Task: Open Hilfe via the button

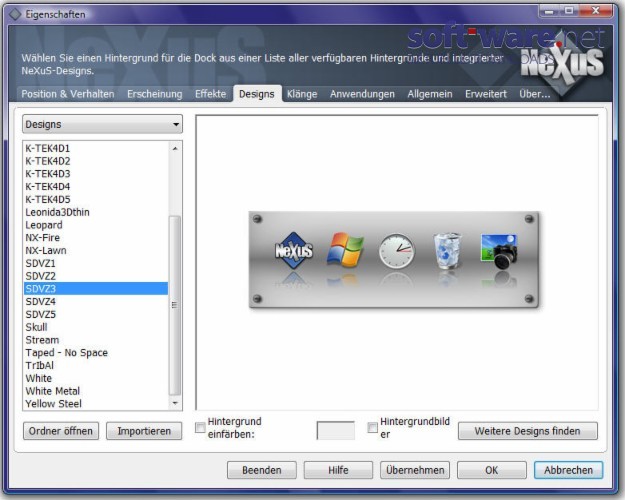Action: coord(338,470)
